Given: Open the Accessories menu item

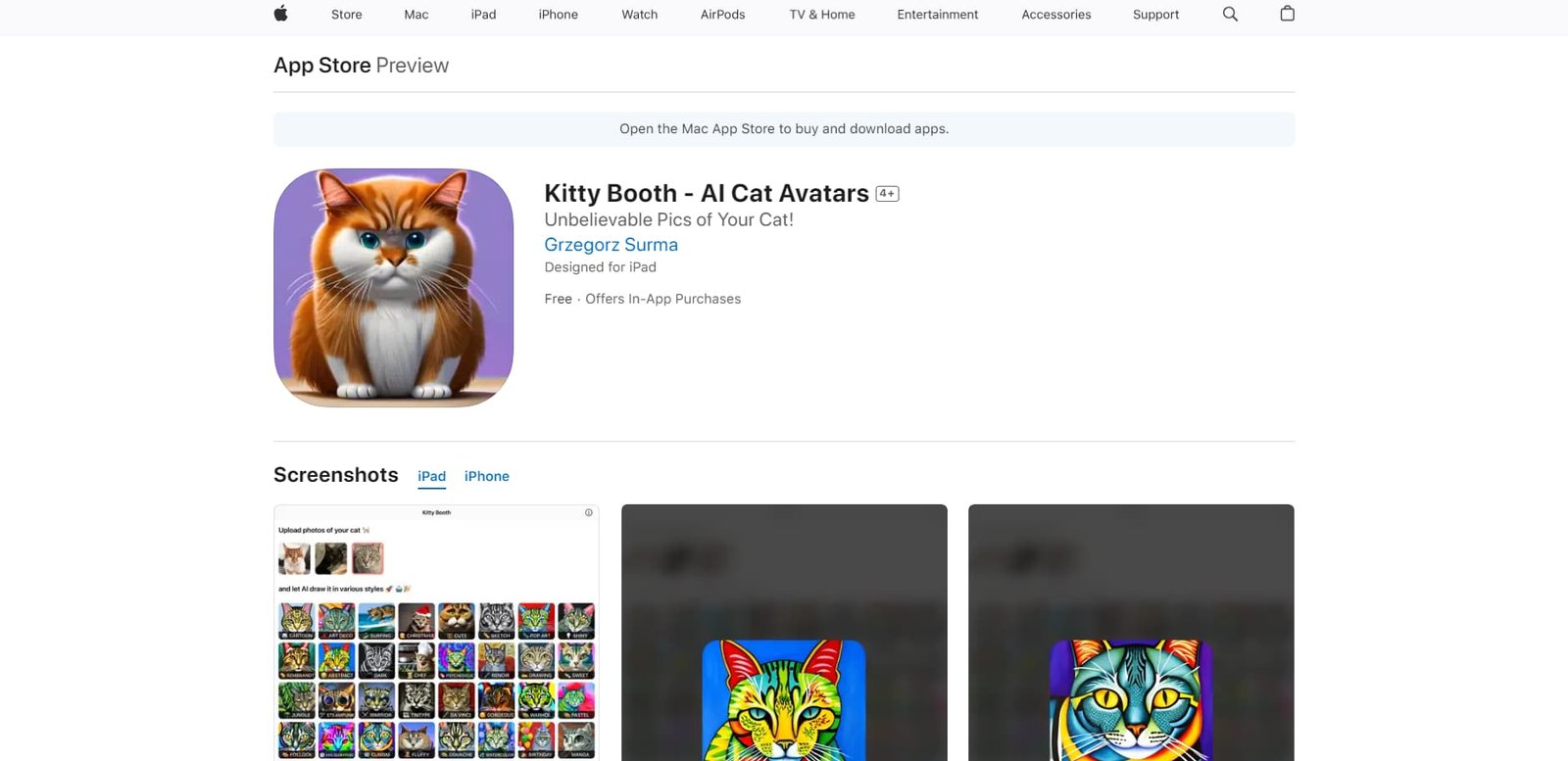Looking at the screenshot, I should [x=1056, y=15].
